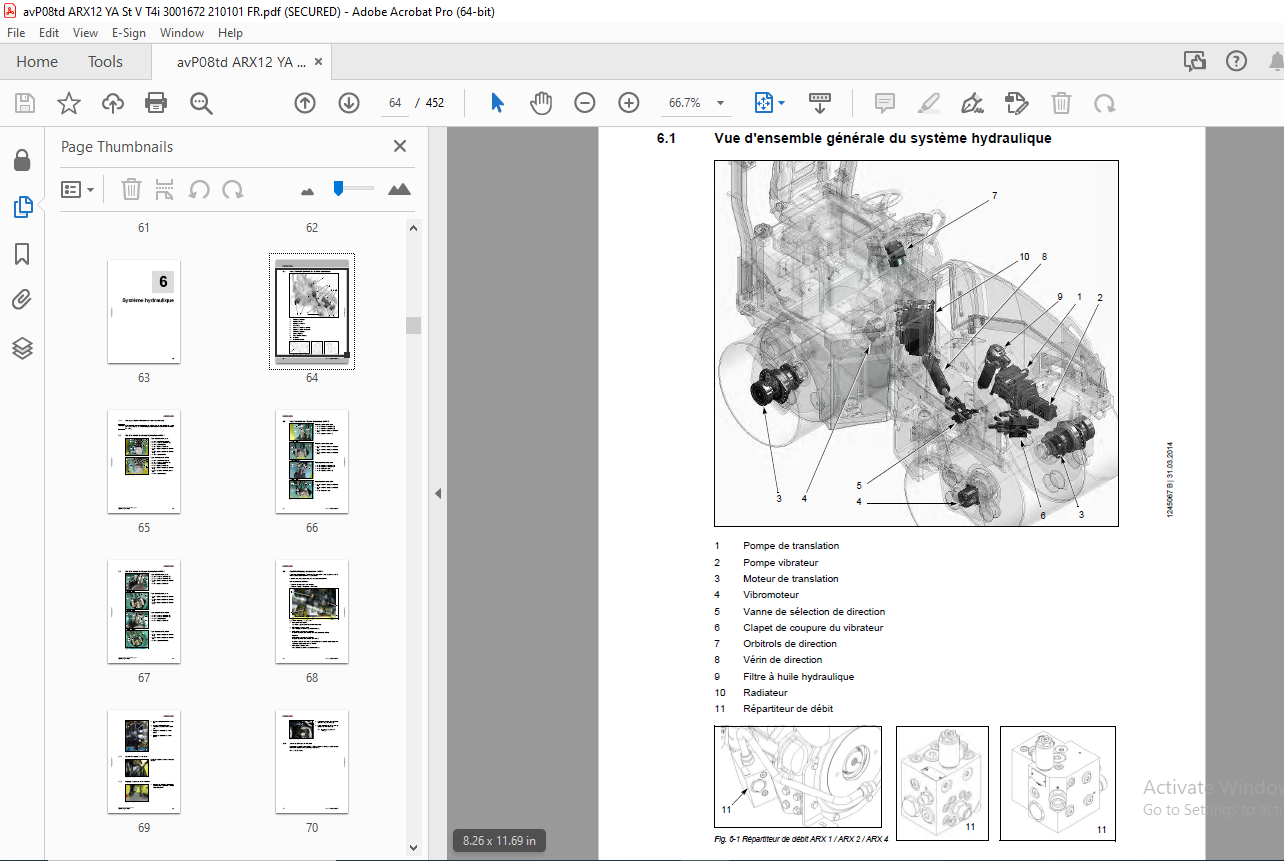Image resolution: width=1284 pixels, height=861 pixels.
Task: Open the E-Sign menu
Action: (x=129, y=33)
